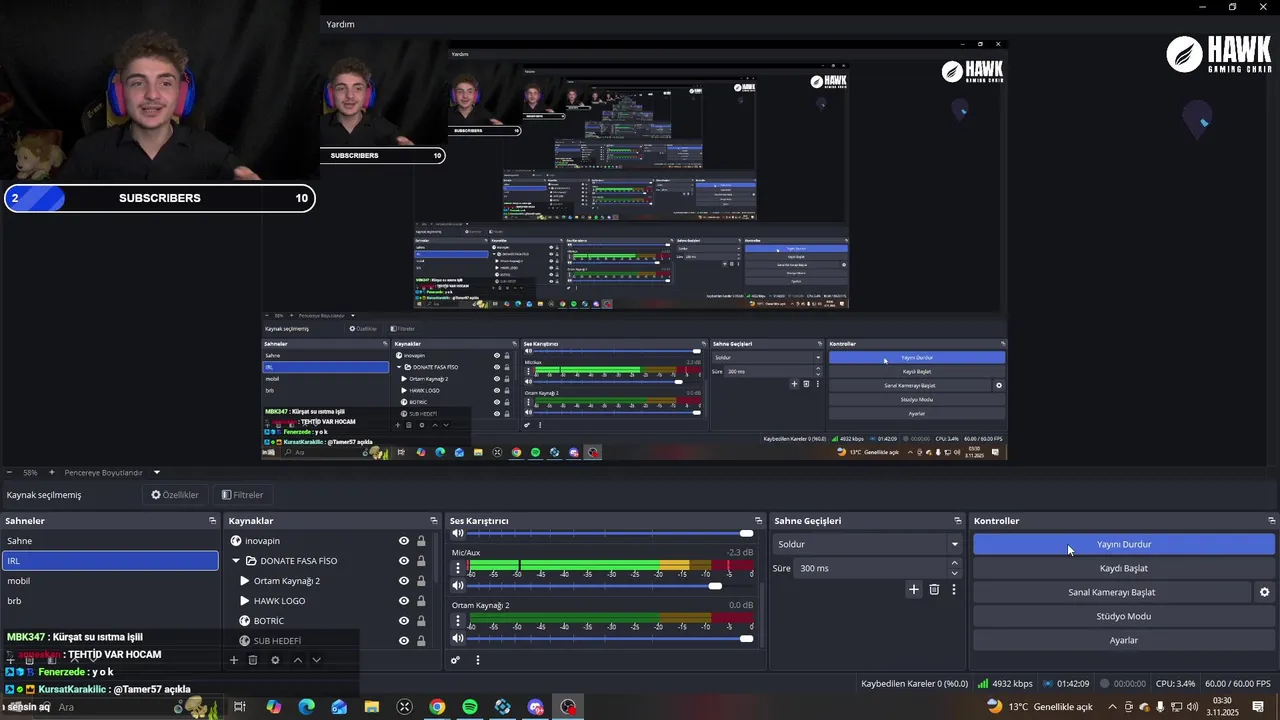Image resolution: width=1280 pixels, height=720 pixels.
Task: Move source up with the arrow icon
Action: tap(297, 660)
